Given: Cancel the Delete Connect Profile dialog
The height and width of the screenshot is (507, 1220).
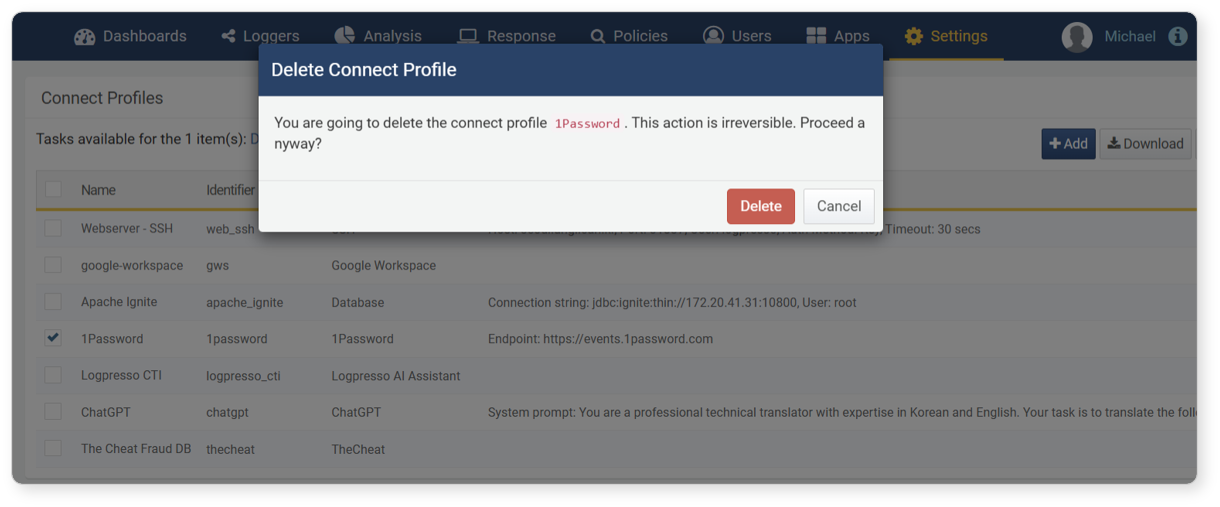Looking at the screenshot, I should pos(839,206).
